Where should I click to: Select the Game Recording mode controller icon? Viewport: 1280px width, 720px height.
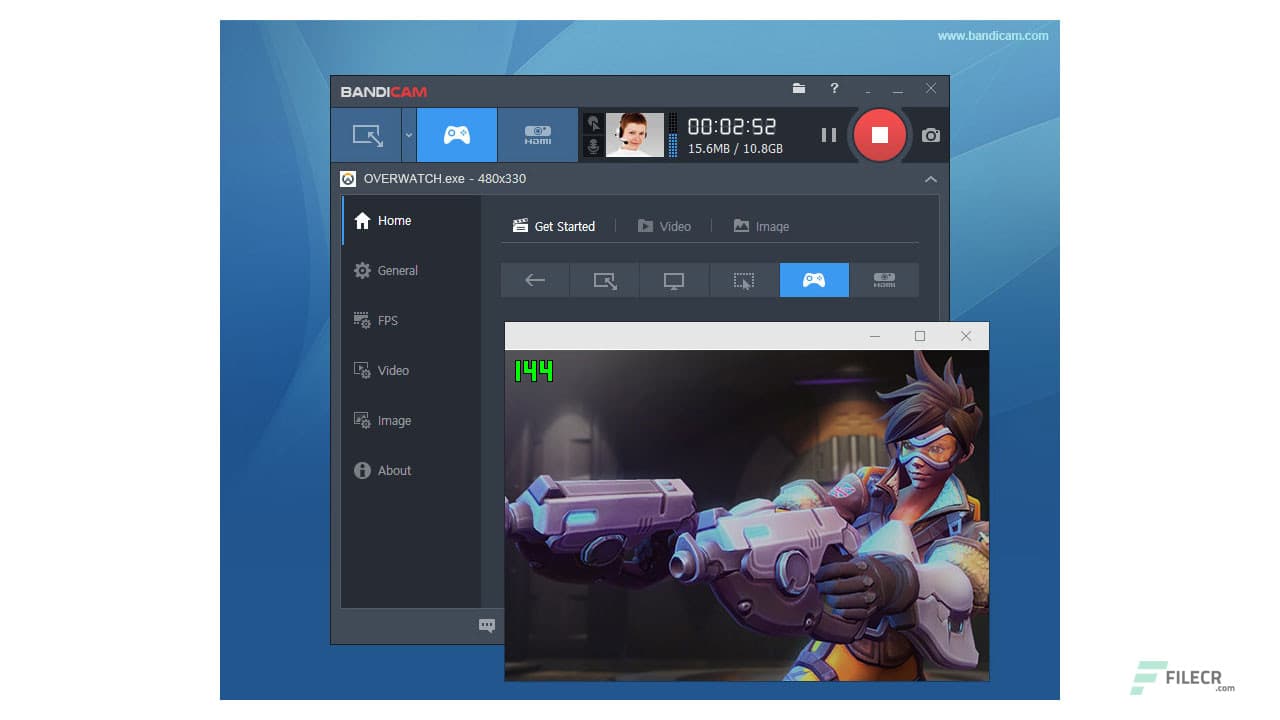pos(456,135)
